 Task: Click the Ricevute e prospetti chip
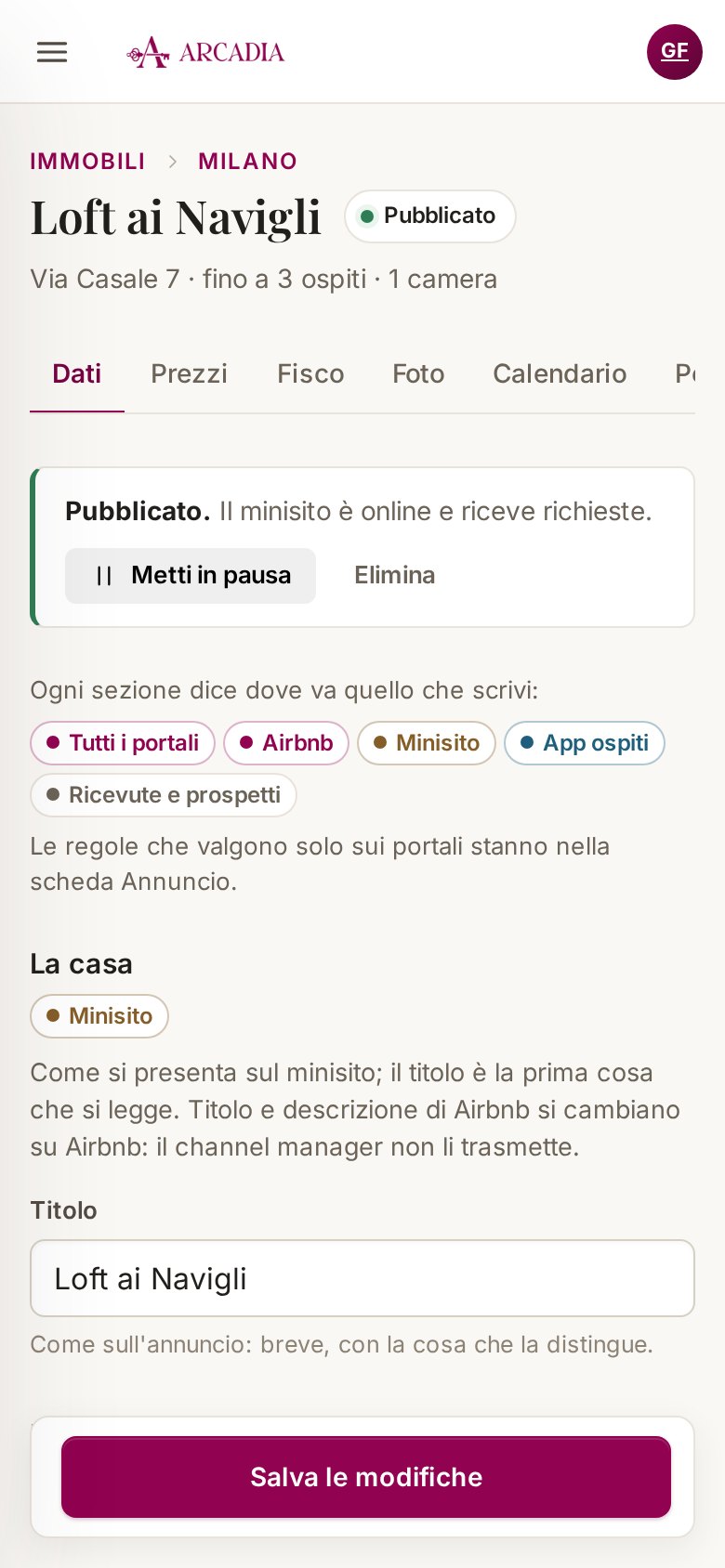(164, 795)
